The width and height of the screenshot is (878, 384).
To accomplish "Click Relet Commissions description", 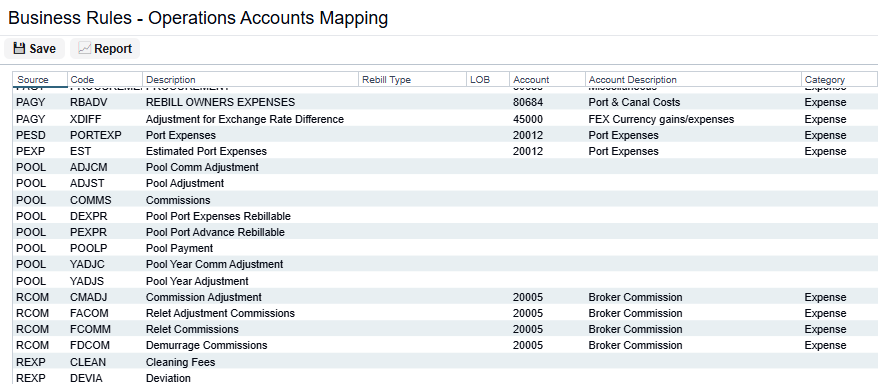I will (x=192, y=329).
